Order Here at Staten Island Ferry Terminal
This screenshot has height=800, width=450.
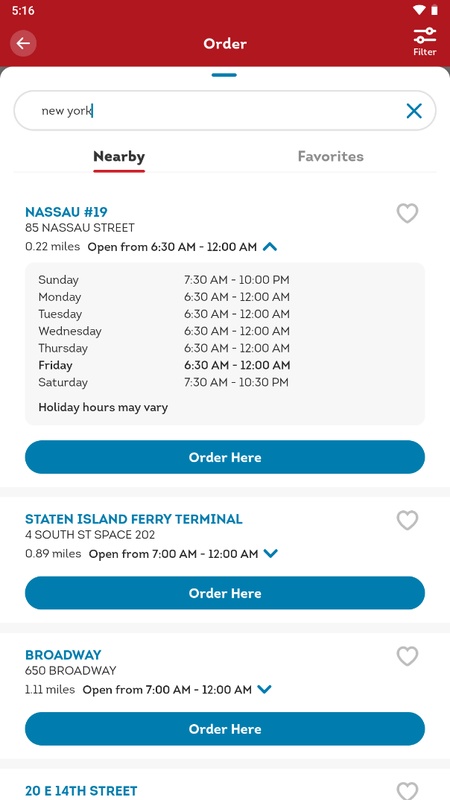[225, 593]
